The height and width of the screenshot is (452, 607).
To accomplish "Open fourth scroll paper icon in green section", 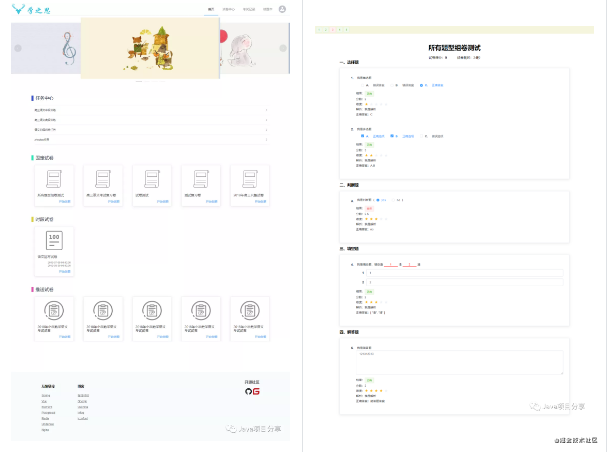I will pyautogui.click(x=201, y=179).
